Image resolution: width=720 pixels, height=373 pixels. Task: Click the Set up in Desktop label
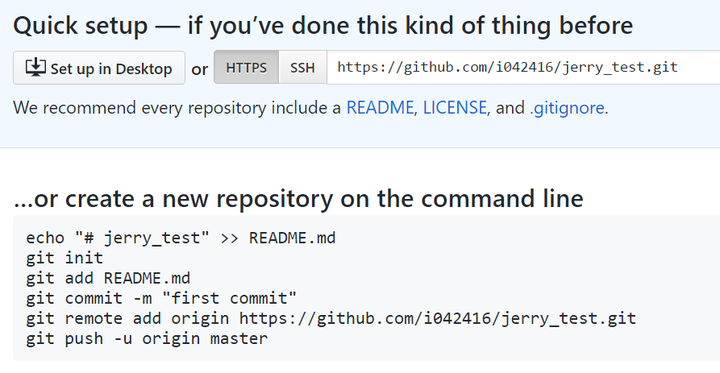pyautogui.click(x=111, y=69)
